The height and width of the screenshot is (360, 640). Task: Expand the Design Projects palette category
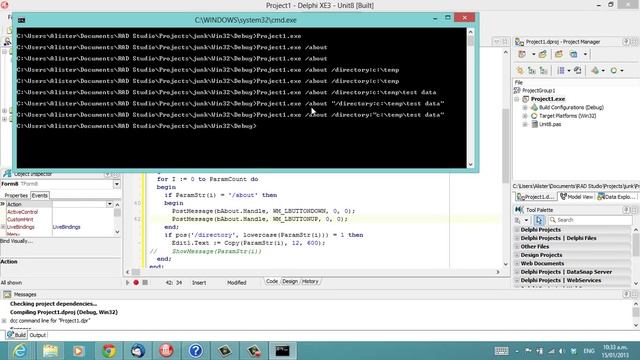[x=517, y=255]
